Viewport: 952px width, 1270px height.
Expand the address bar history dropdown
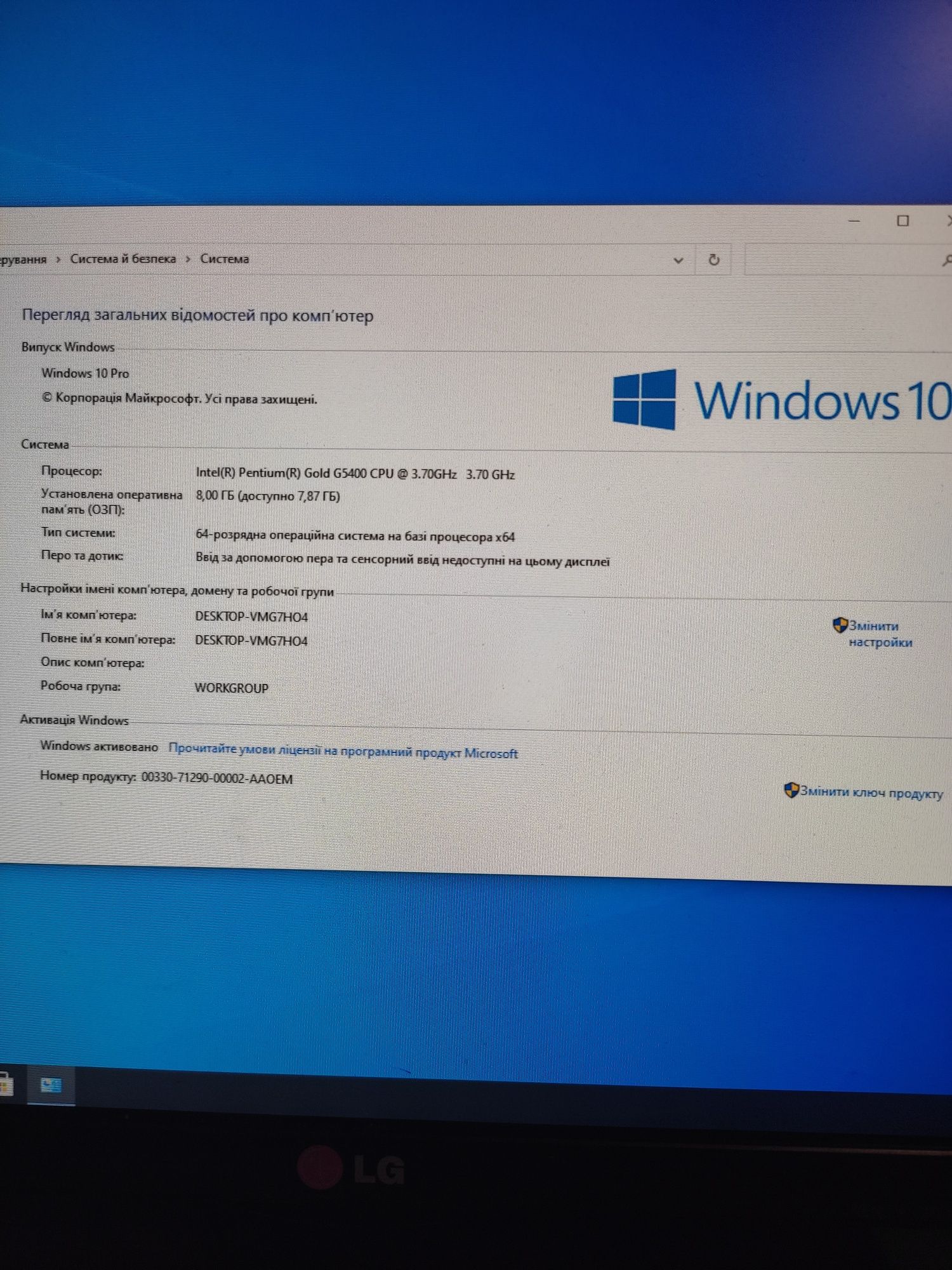click(x=678, y=260)
